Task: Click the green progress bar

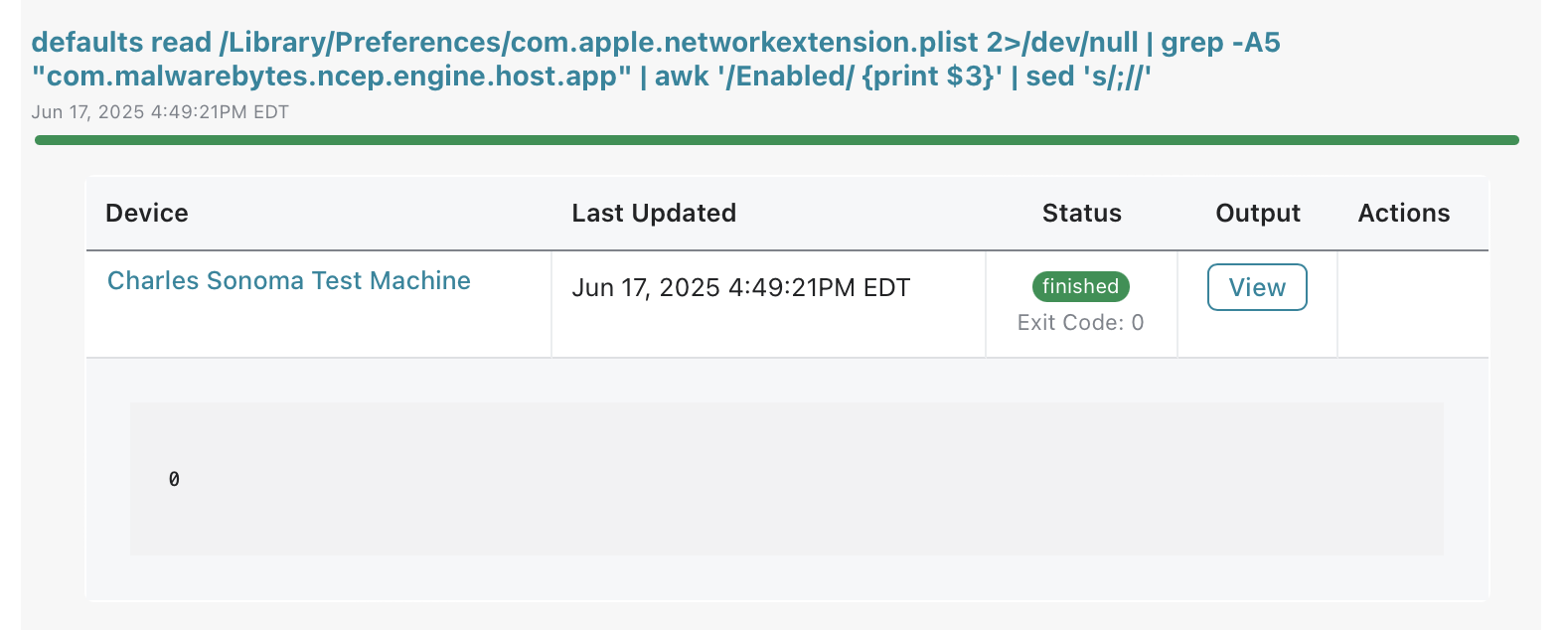Action: point(777,140)
